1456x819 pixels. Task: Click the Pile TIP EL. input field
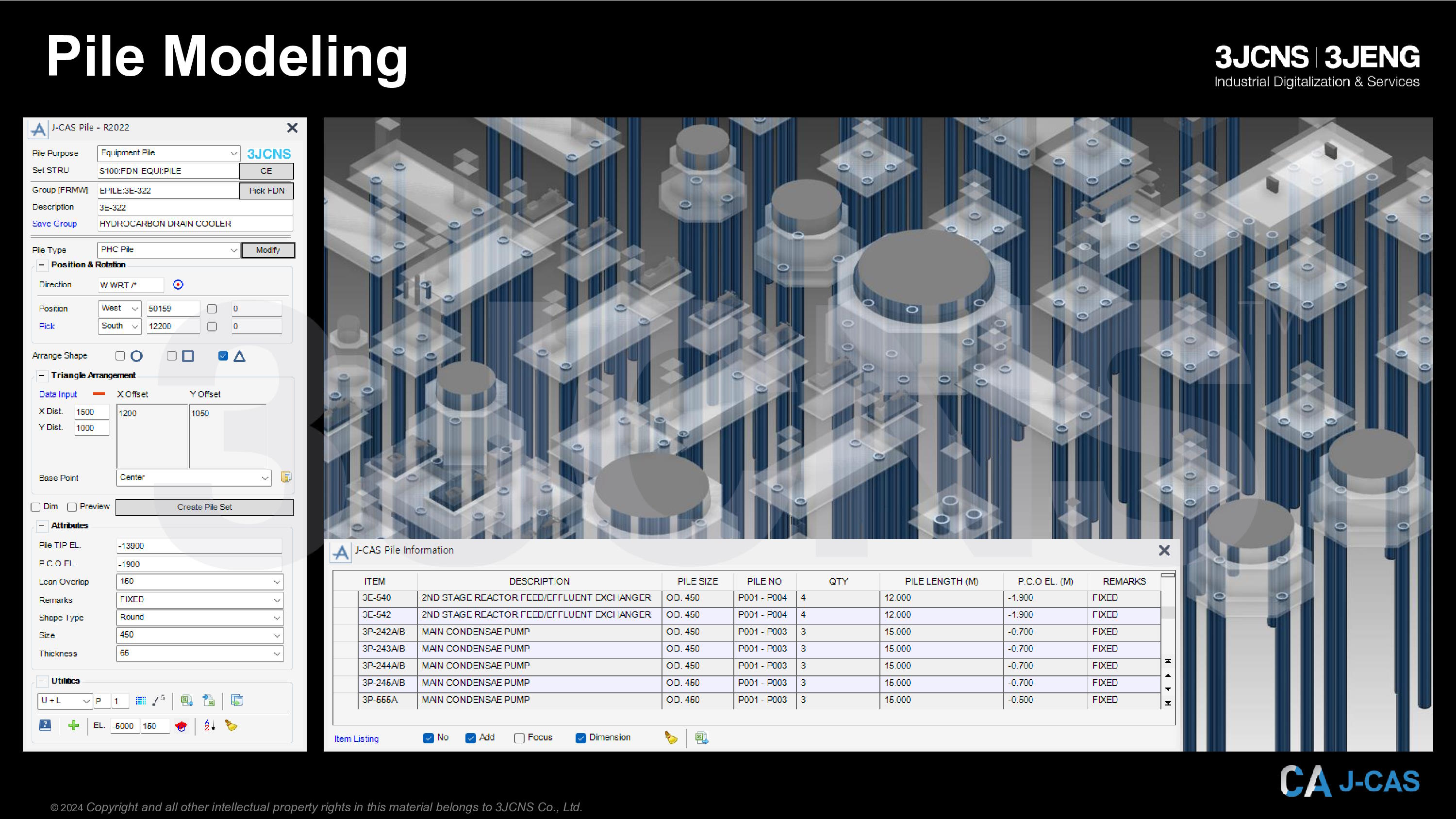(x=199, y=546)
